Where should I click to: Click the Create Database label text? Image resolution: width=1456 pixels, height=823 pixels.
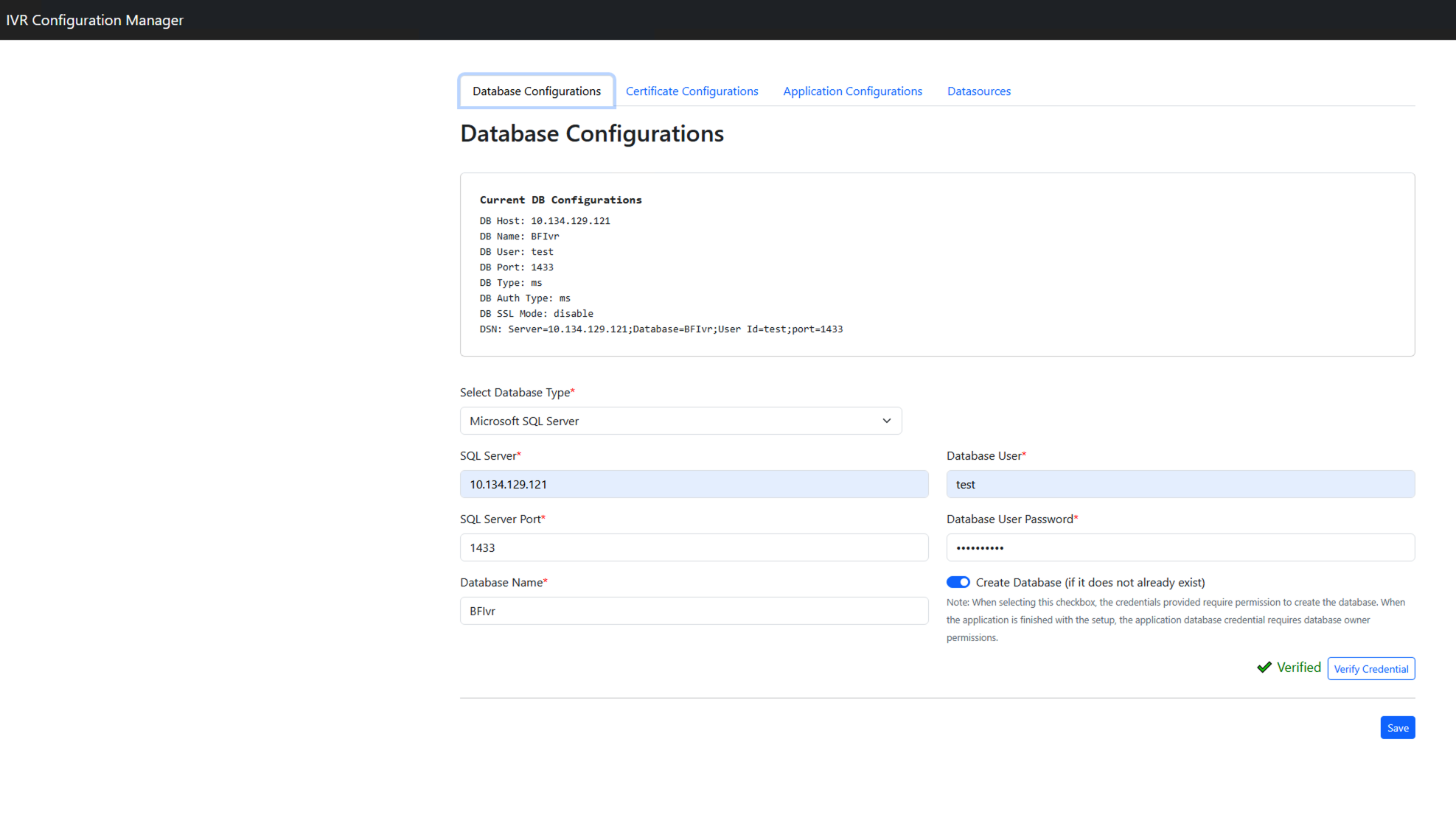[x=1090, y=583]
